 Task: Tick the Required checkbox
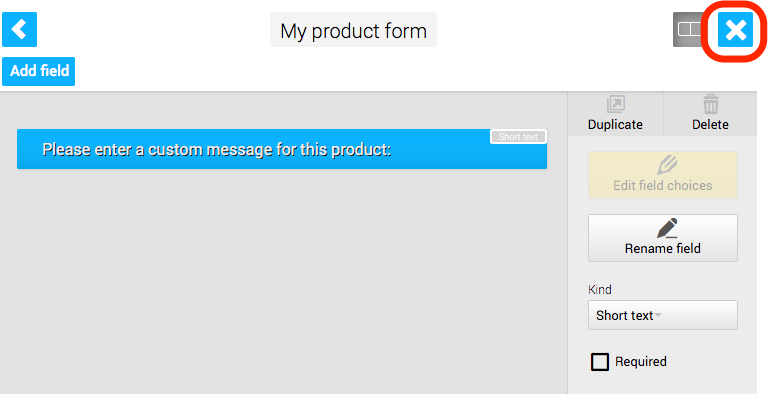coord(600,362)
